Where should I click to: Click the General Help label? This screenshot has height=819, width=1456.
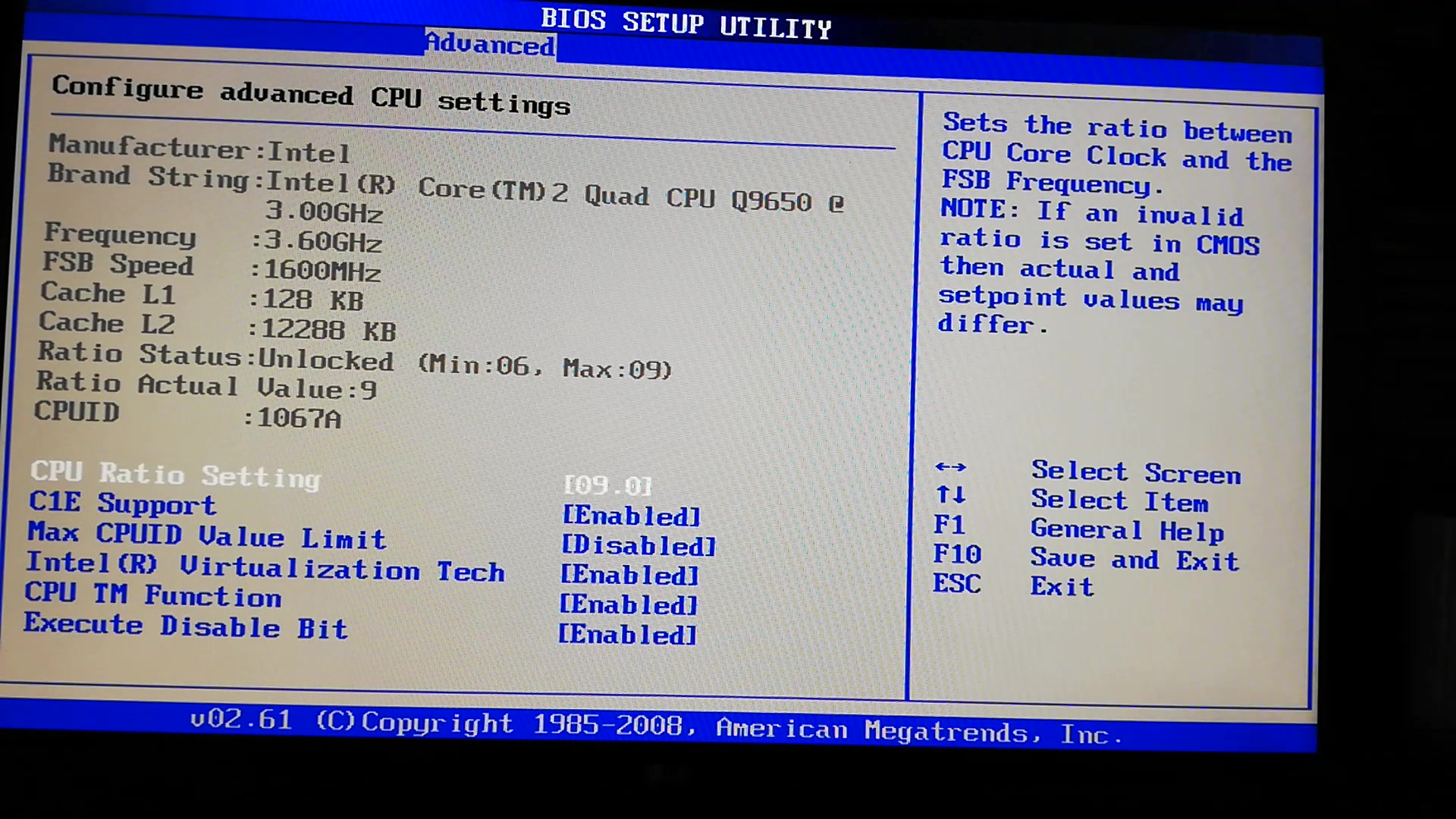(x=1127, y=530)
